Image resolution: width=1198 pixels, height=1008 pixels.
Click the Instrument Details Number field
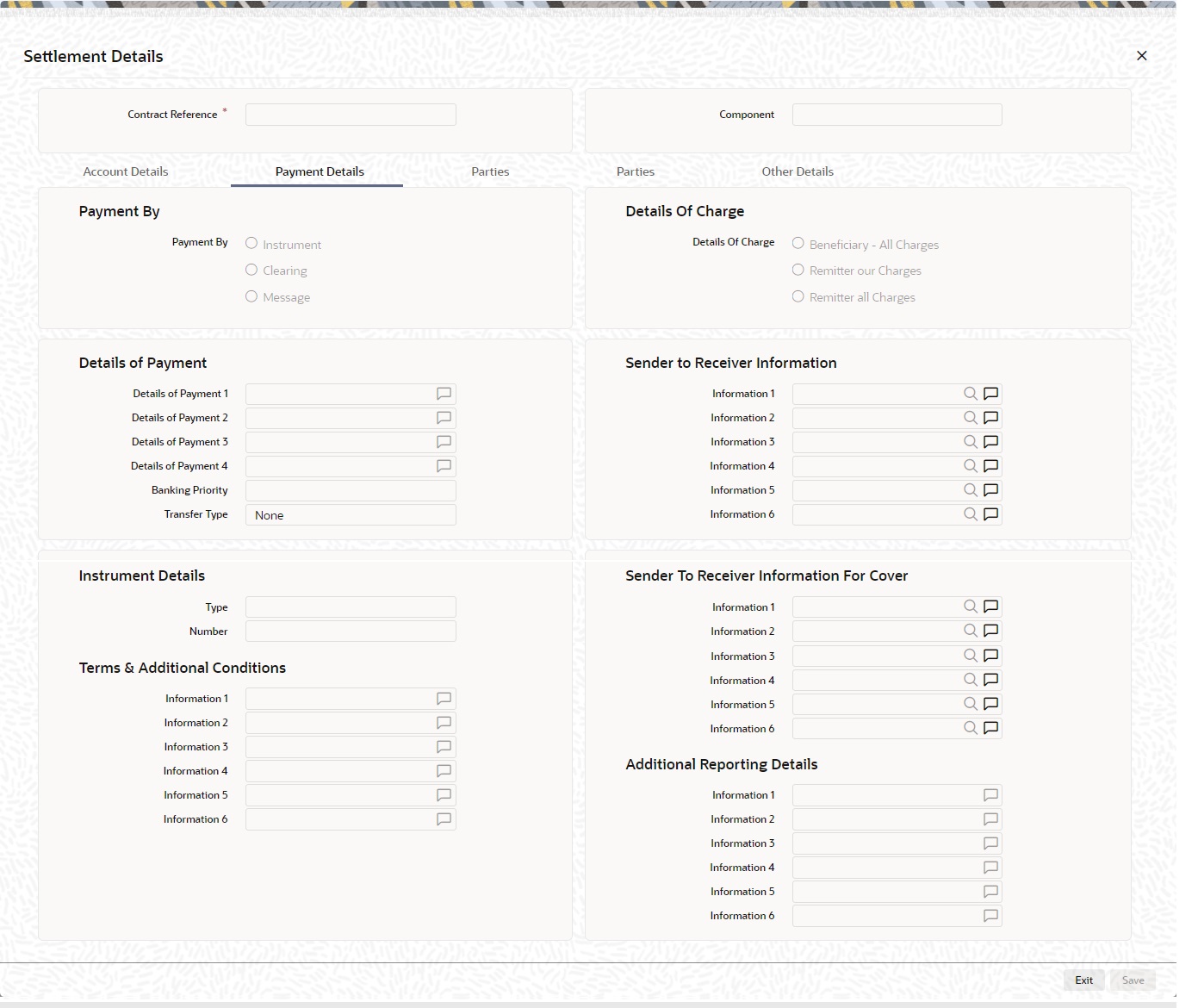pos(351,632)
